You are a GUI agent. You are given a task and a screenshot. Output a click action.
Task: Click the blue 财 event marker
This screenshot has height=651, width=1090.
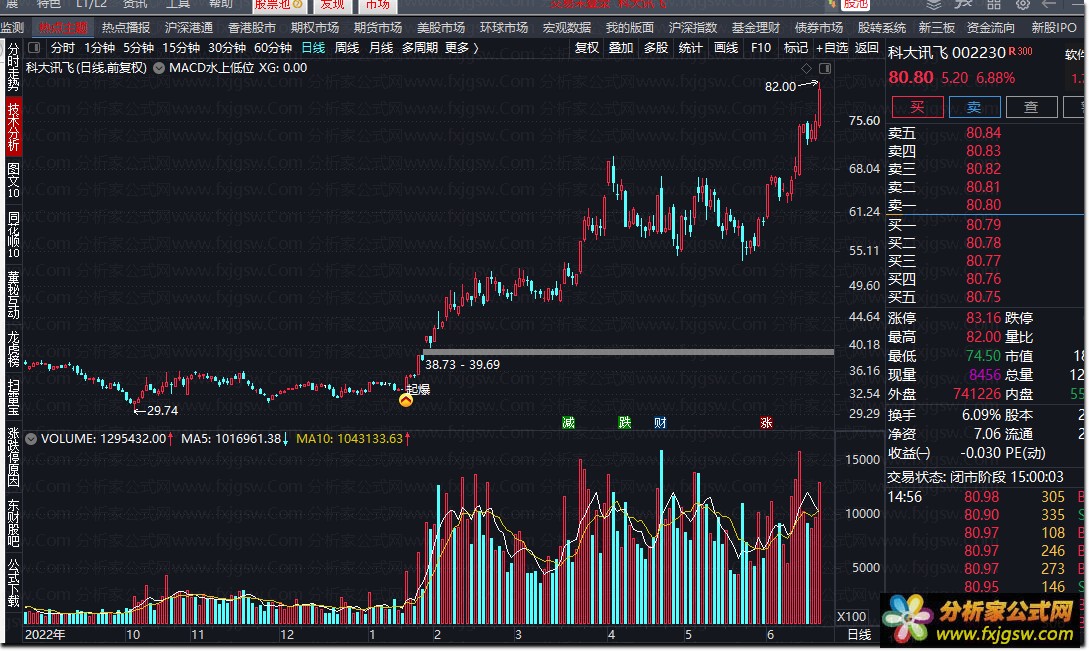(x=660, y=422)
